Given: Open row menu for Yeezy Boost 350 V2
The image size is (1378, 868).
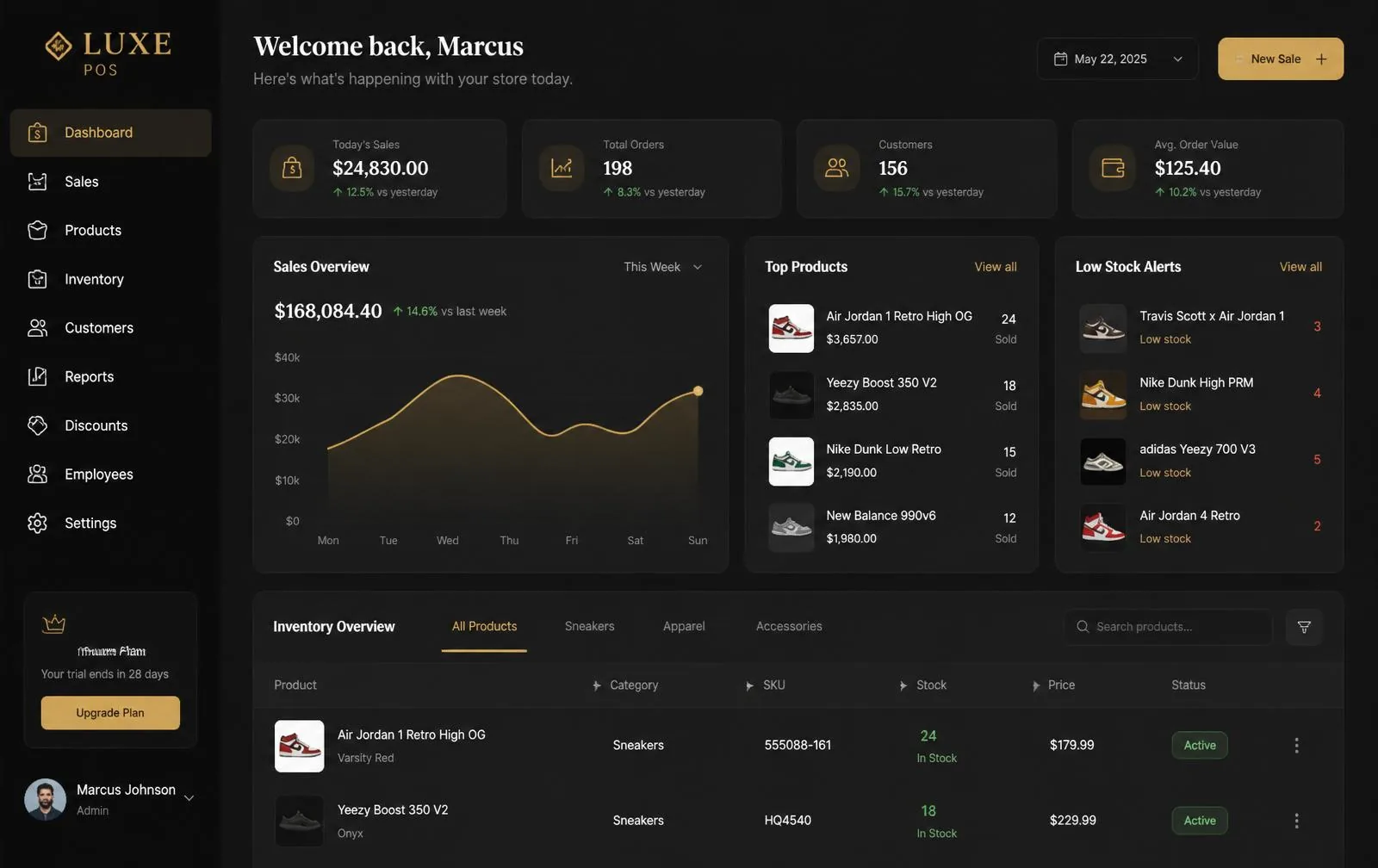Looking at the screenshot, I should tap(1296, 821).
